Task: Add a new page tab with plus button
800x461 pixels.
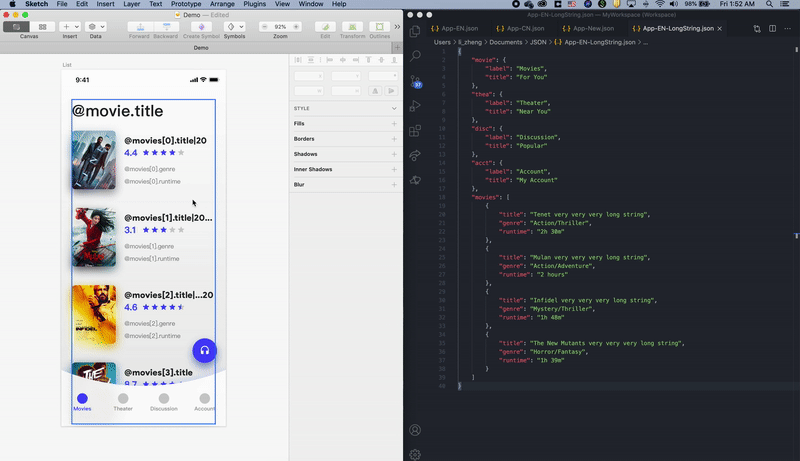Action: 397,47
